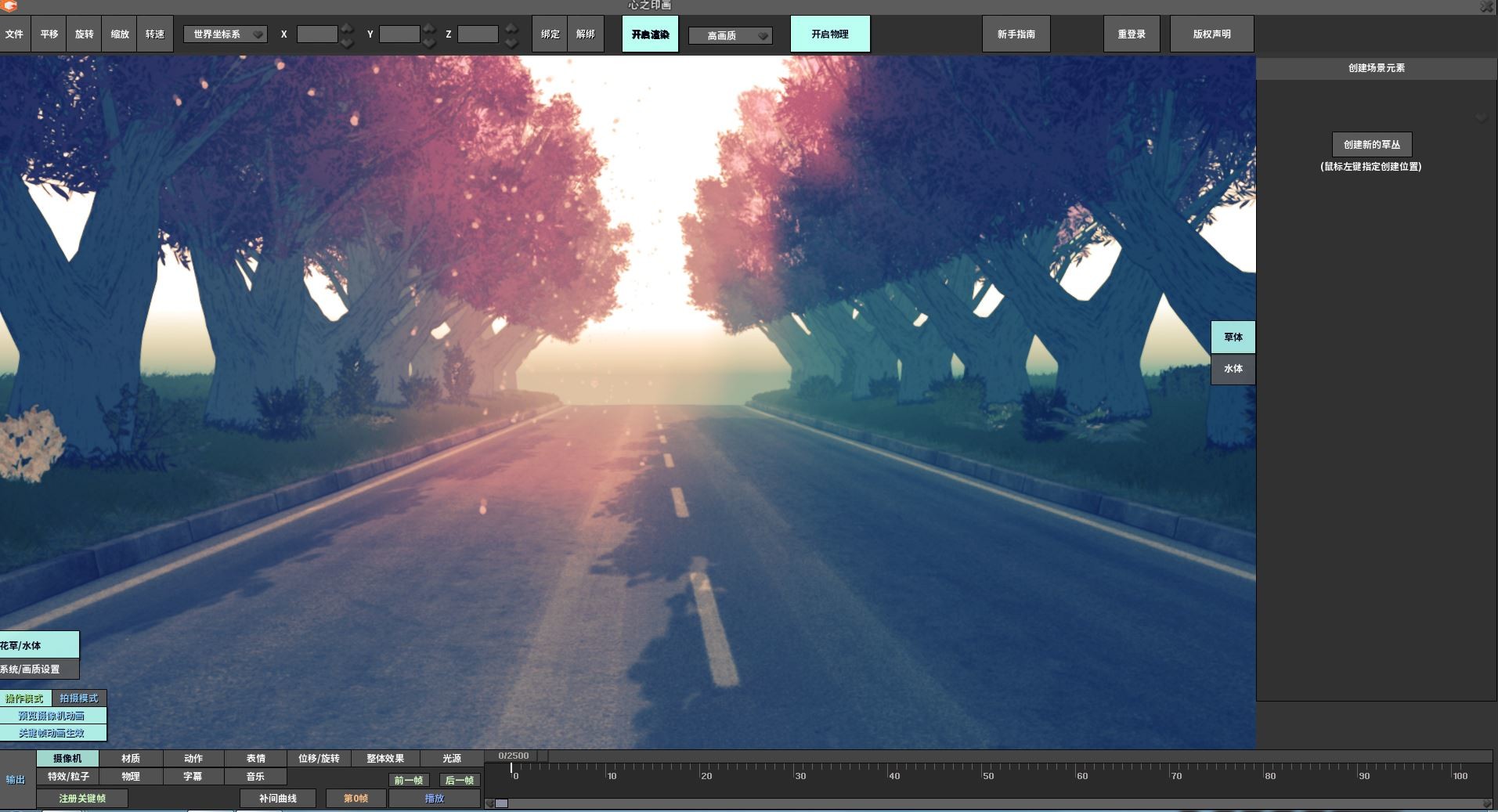Toggle 开启物理 physics simulation
The height and width of the screenshot is (812, 1498).
(x=831, y=34)
